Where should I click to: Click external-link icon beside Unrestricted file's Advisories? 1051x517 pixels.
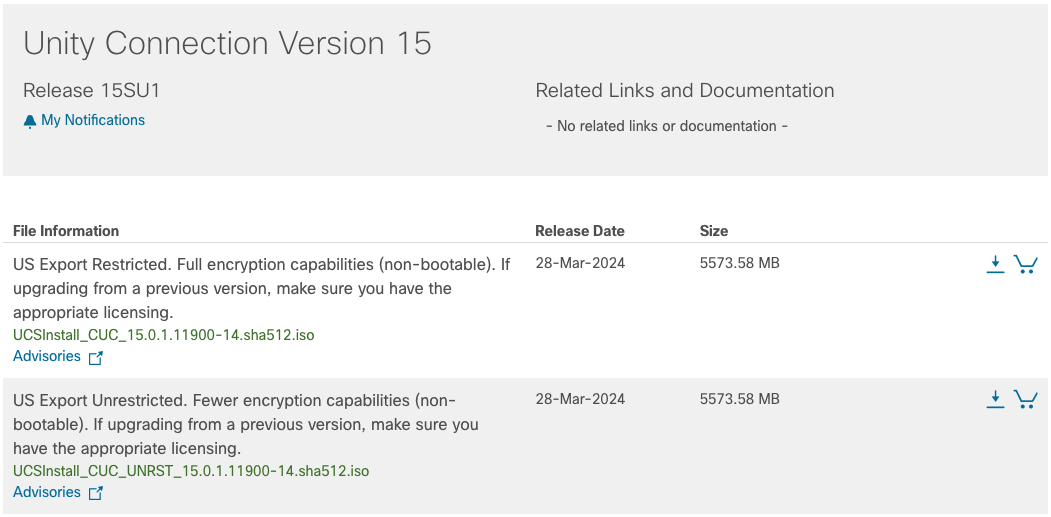click(96, 493)
